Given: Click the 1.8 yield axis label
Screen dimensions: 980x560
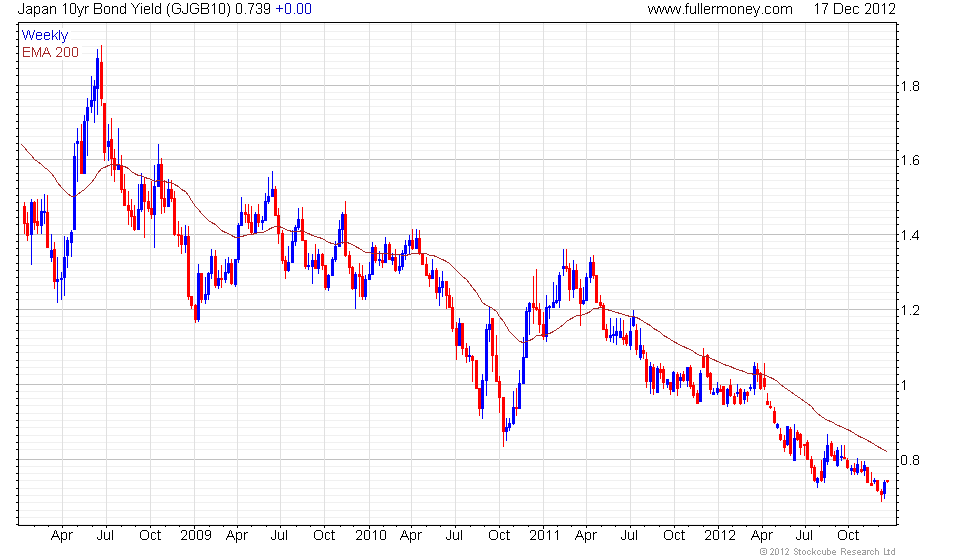Looking at the screenshot, I should 910,86.
